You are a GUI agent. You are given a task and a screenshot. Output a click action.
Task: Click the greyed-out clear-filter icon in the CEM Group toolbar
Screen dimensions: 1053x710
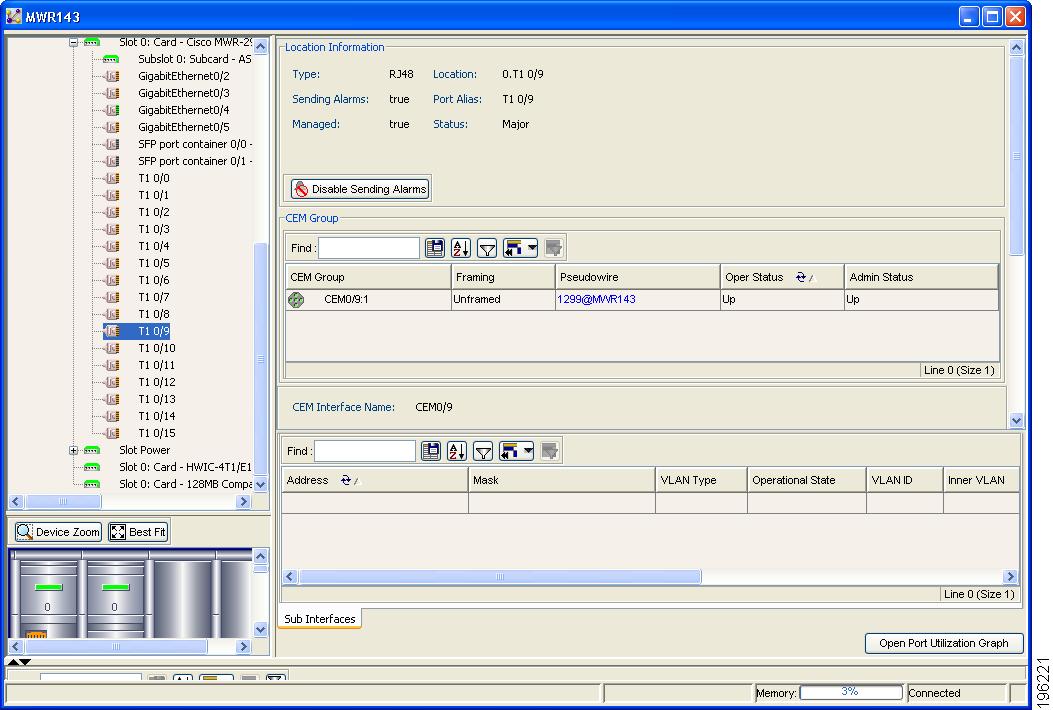553,248
